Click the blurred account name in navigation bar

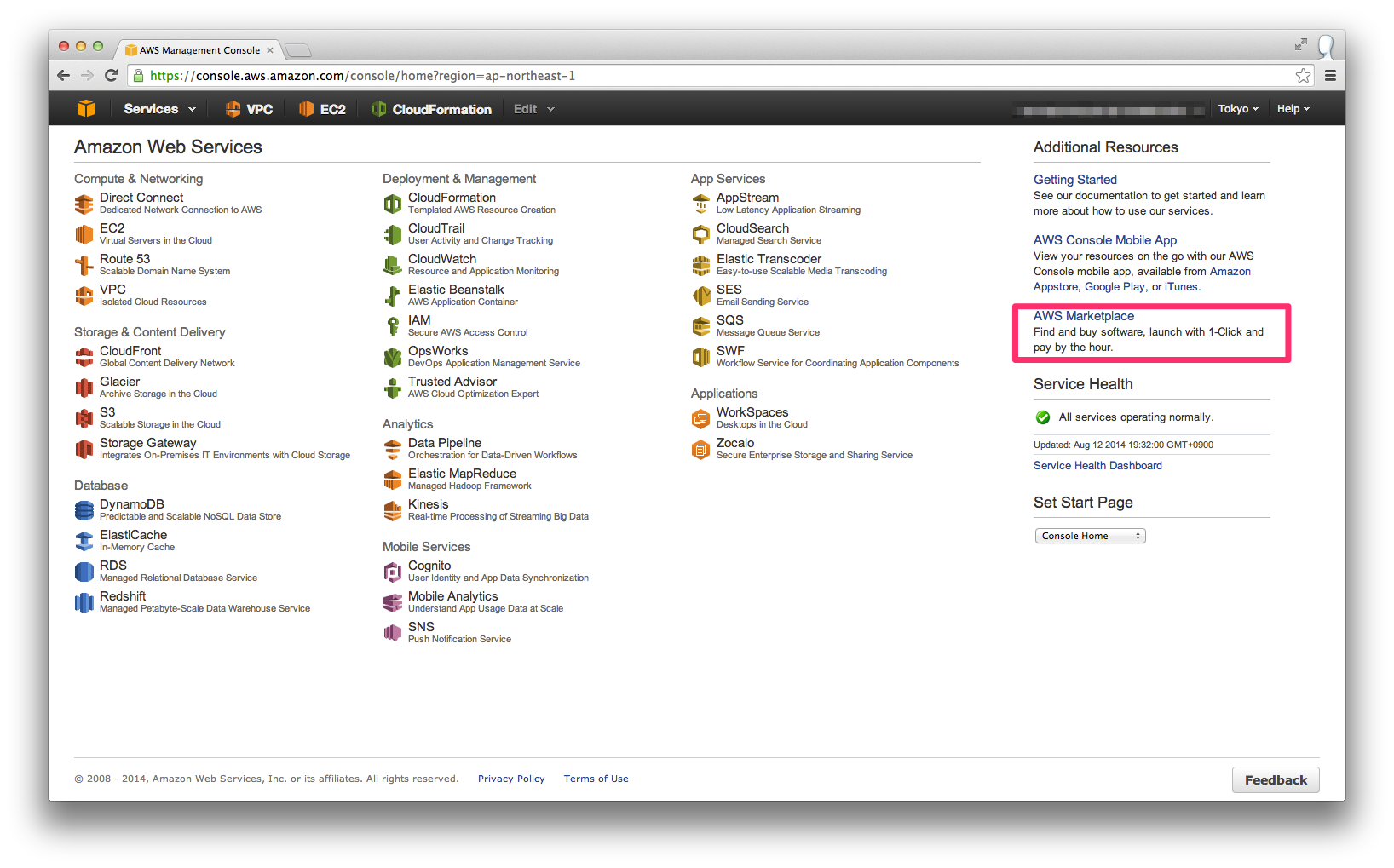1109,110
